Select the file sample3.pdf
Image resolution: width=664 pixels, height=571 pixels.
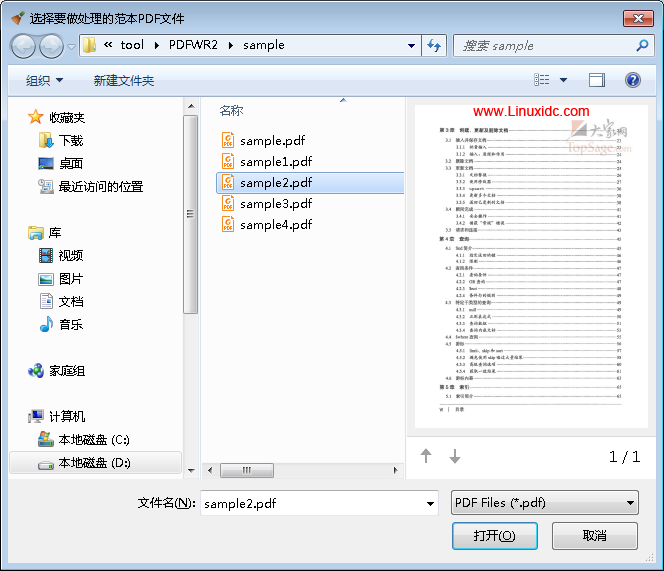click(276, 204)
